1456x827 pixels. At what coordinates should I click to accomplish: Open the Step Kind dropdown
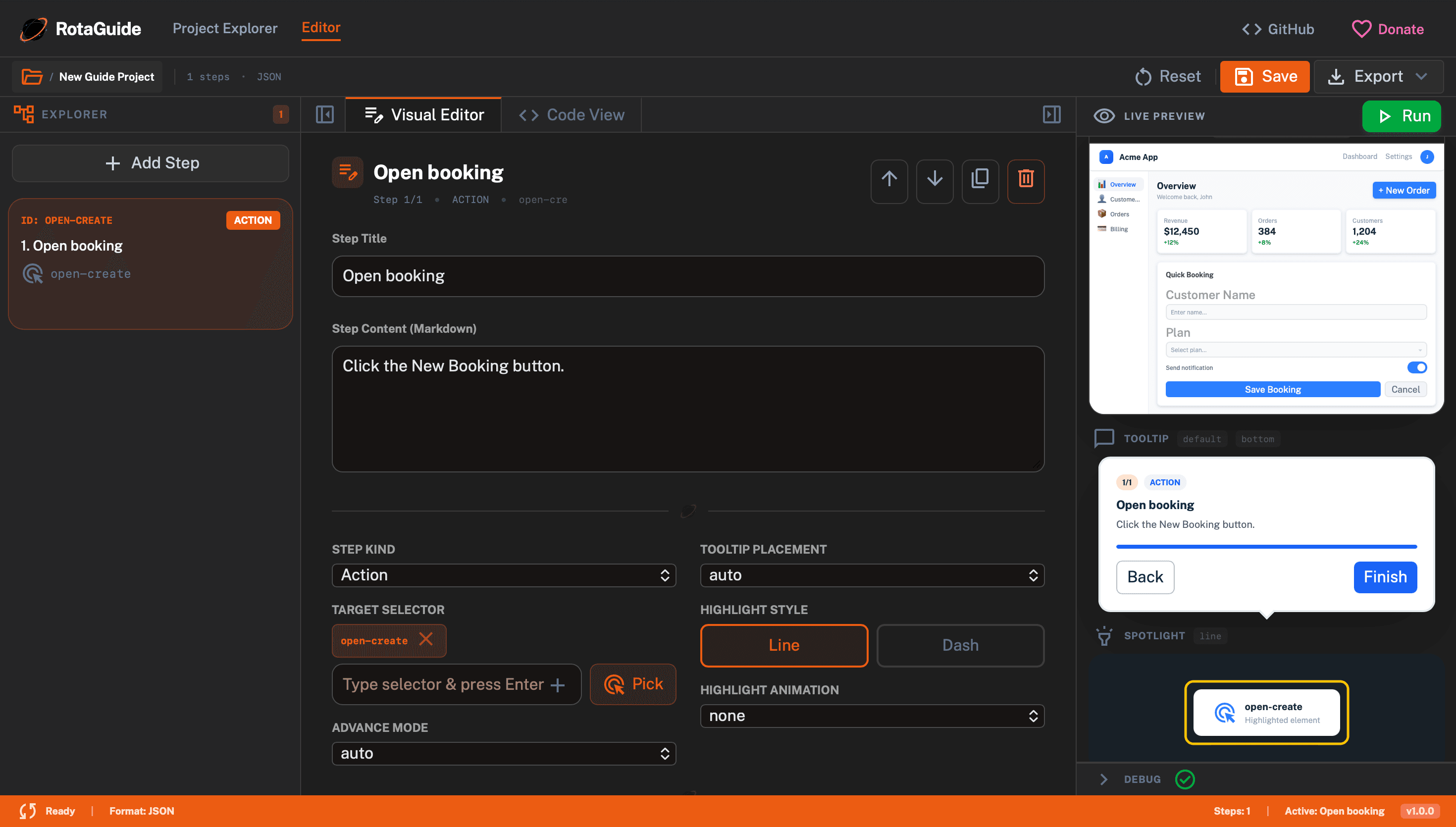click(x=503, y=575)
